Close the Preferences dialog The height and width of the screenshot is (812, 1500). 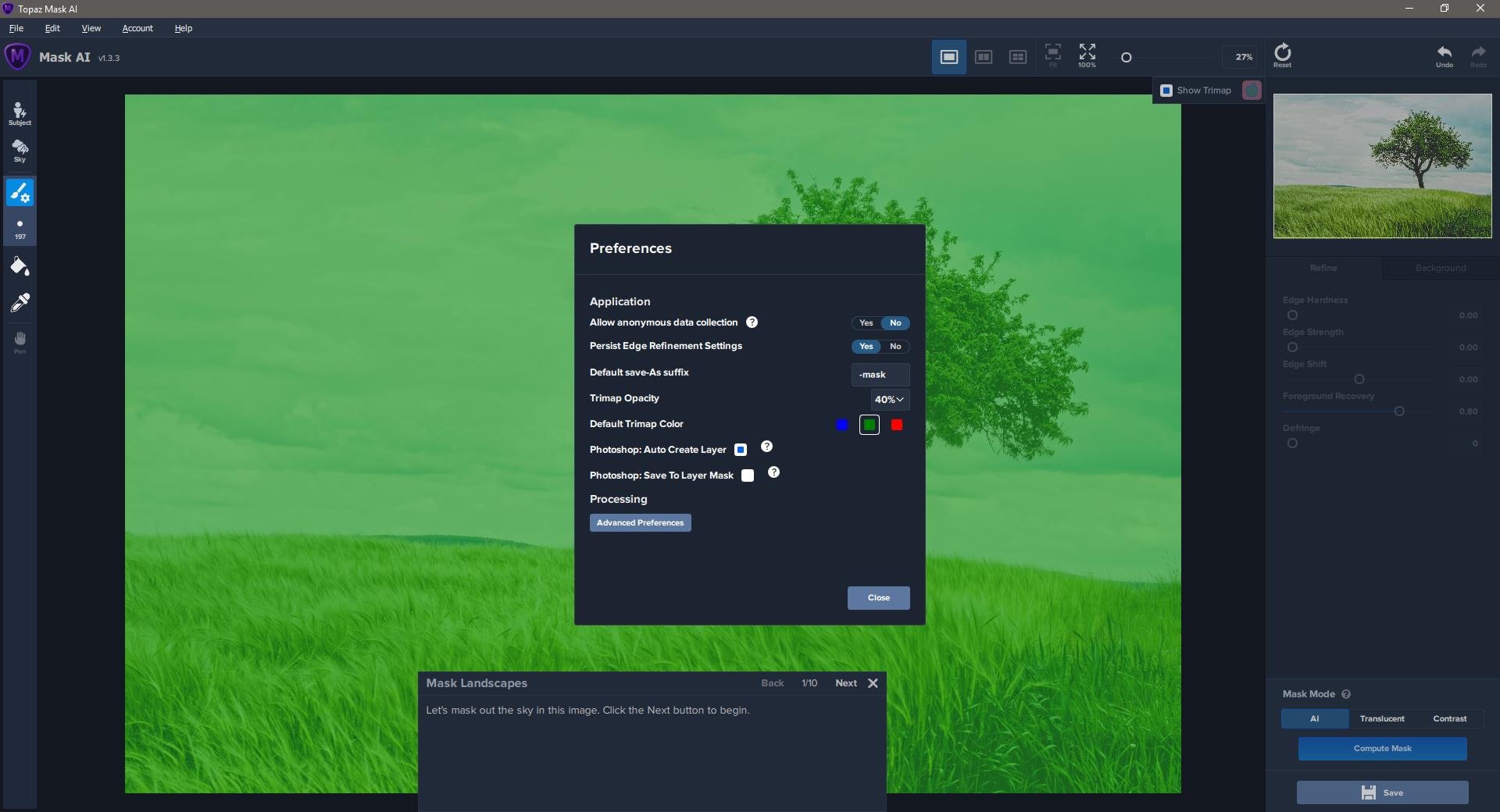pyautogui.click(x=878, y=598)
